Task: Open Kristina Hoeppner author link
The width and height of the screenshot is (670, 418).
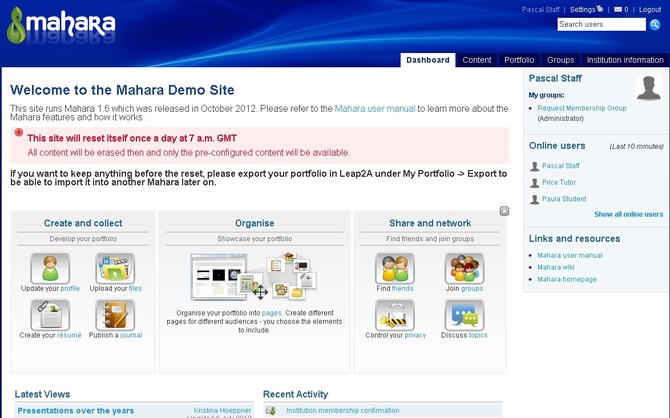Action: click(222, 410)
